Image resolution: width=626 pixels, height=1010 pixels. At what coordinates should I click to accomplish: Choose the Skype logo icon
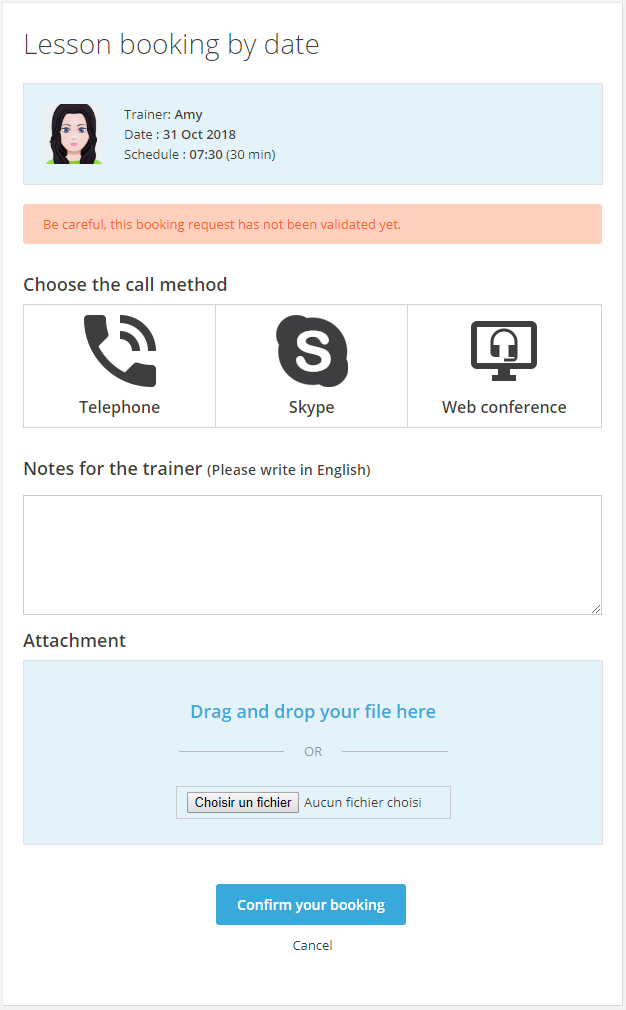(312, 350)
